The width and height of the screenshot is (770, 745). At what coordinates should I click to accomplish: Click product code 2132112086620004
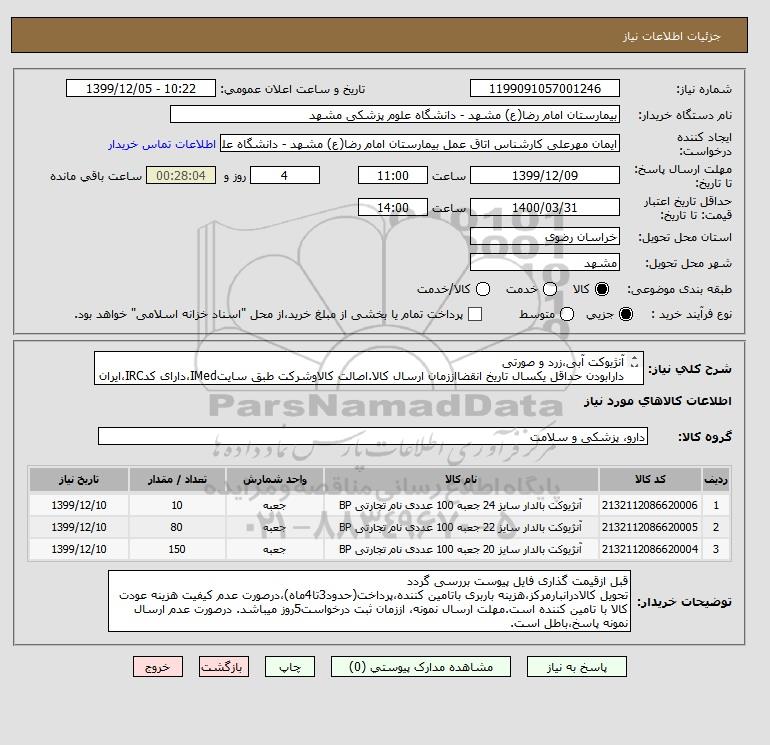pos(650,550)
